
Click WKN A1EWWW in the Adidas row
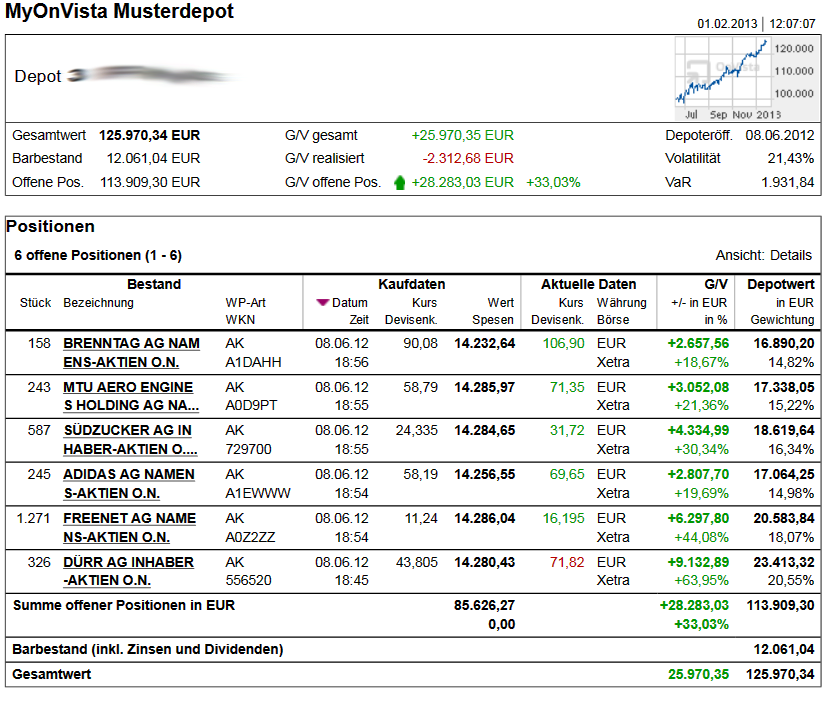(258, 493)
